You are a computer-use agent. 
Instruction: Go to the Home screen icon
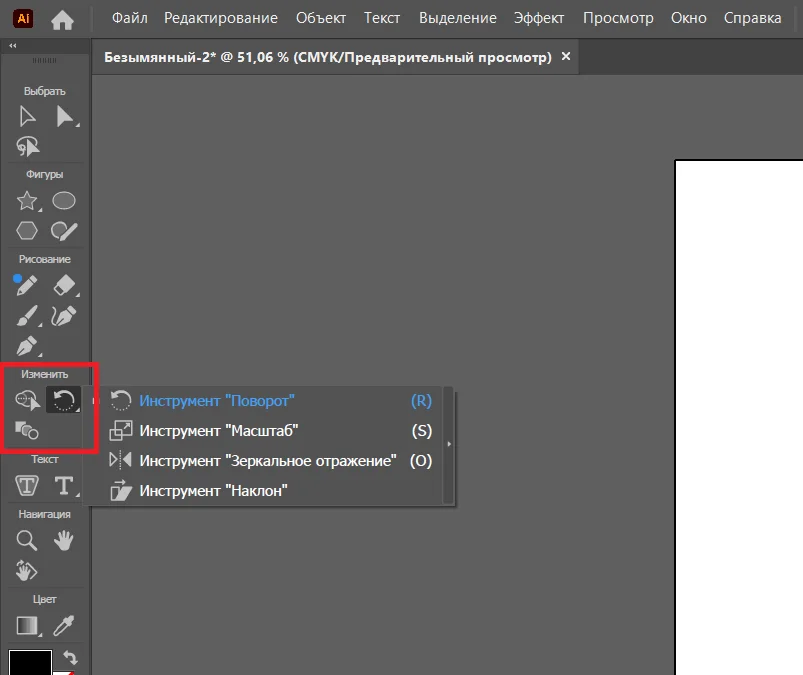pyautogui.click(x=62, y=20)
